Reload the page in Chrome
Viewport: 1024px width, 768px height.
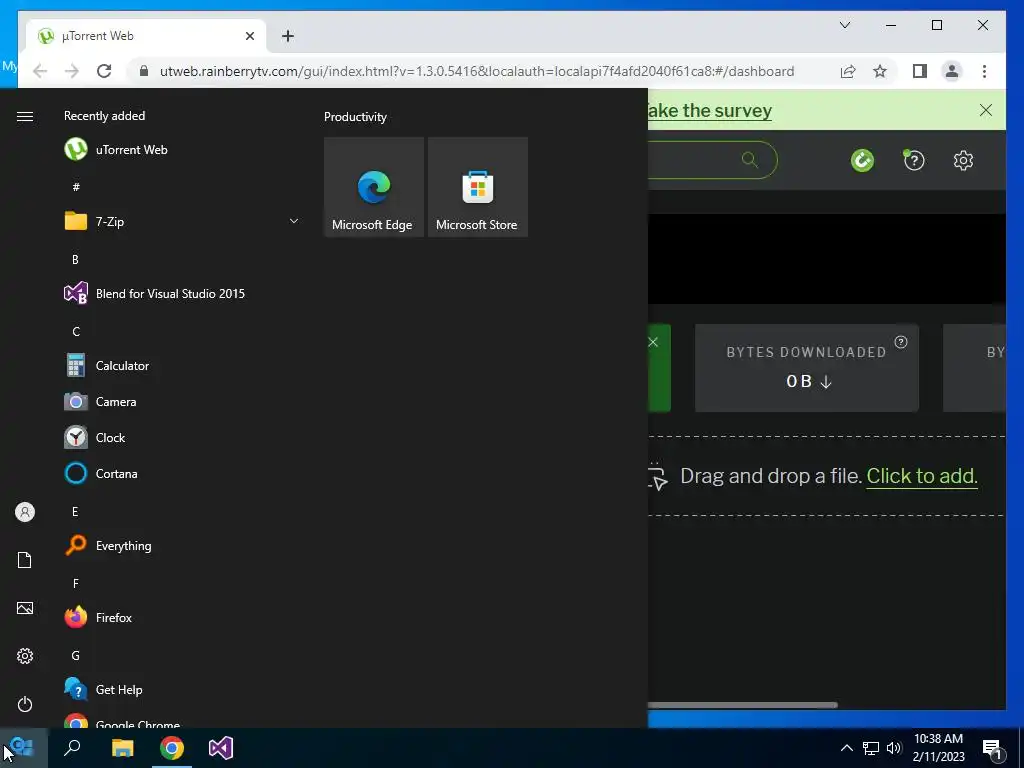pos(104,71)
